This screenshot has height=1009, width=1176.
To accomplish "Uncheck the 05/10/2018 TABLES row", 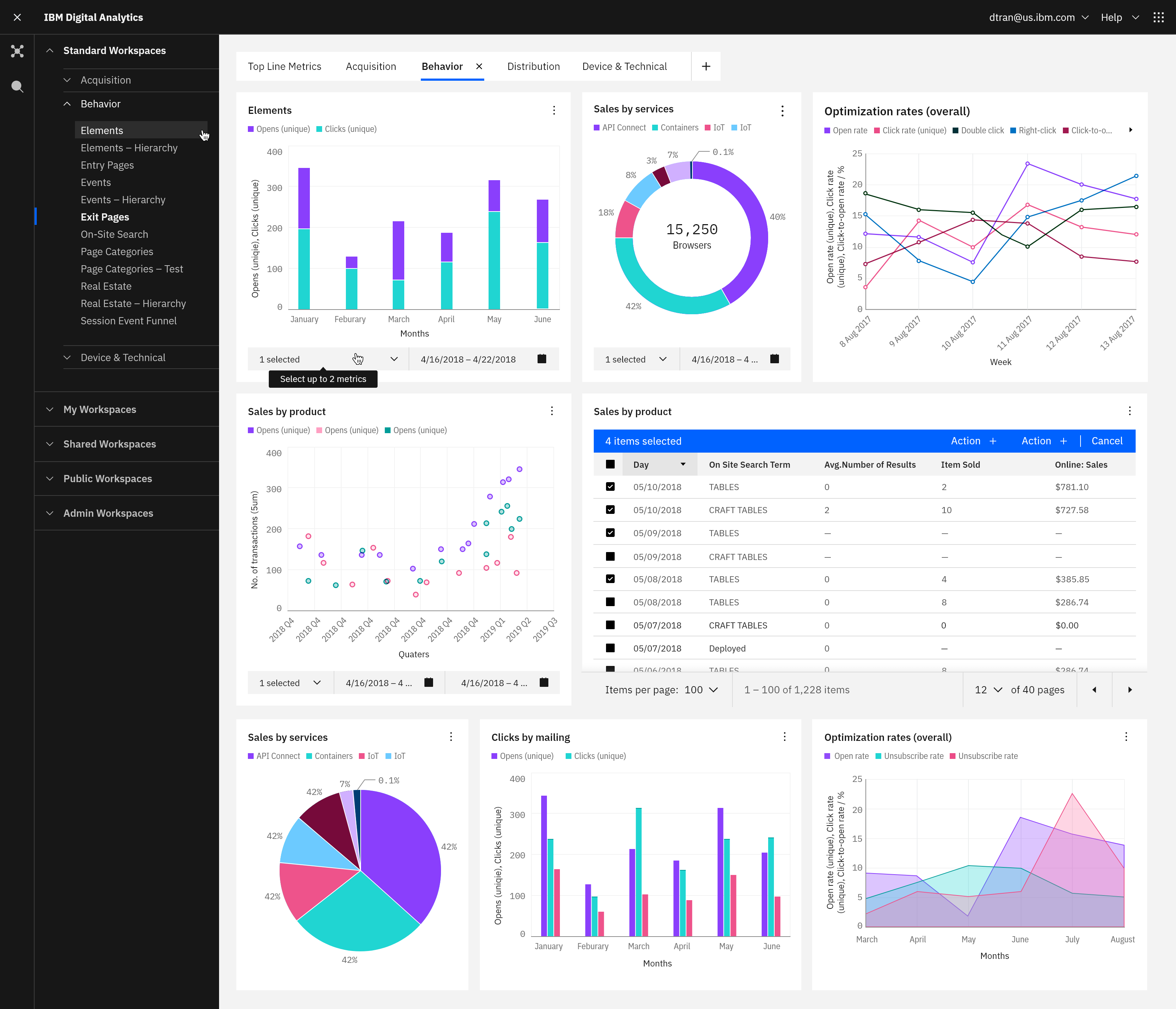I will tap(610, 486).
